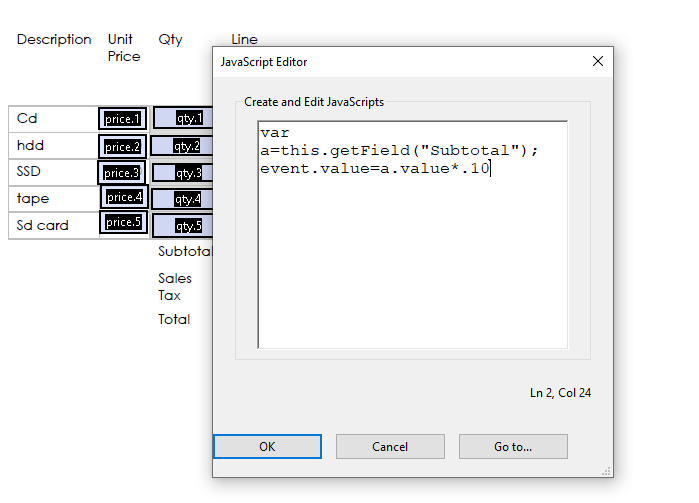699x503 pixels.
Task: Click the 'Sales Tax' label
Action: click(175, 287)
